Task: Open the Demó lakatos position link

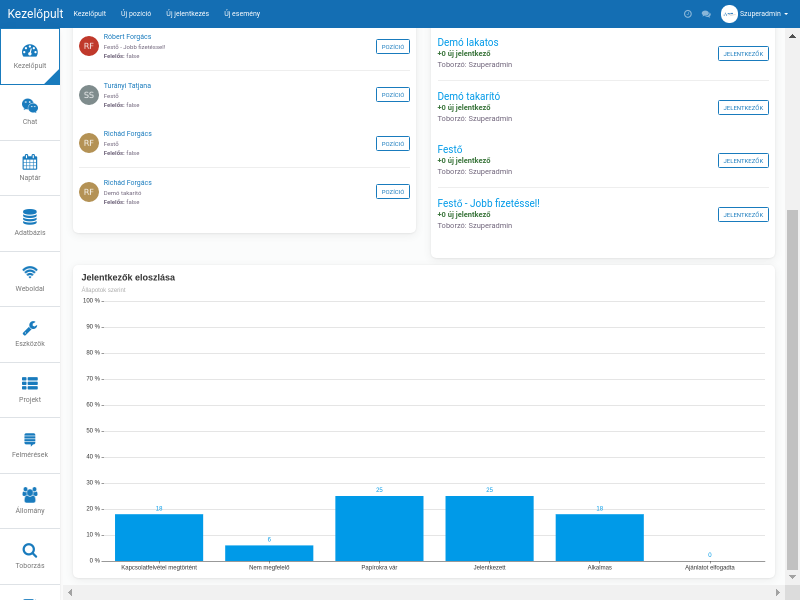Action: (468, 42)
